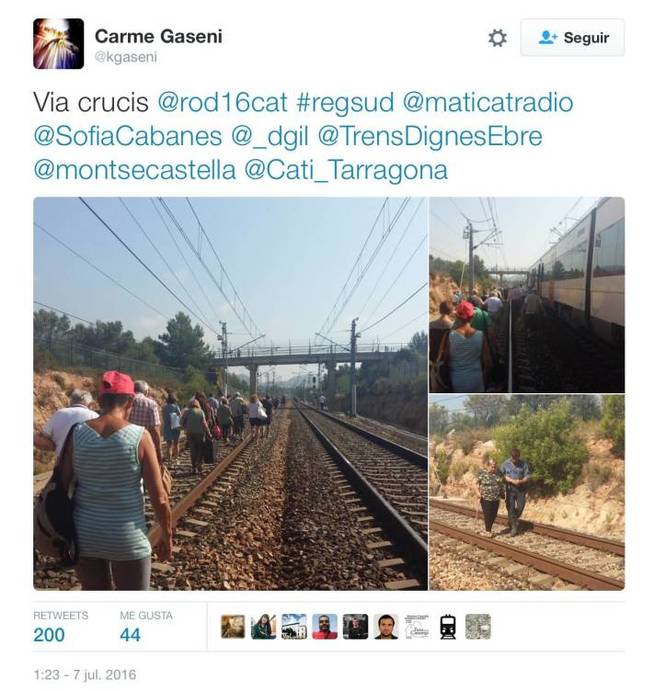This screenshot has height=691, width=654.
Task: Open the black train icon user avatar
Action: [x=448, y=627]
